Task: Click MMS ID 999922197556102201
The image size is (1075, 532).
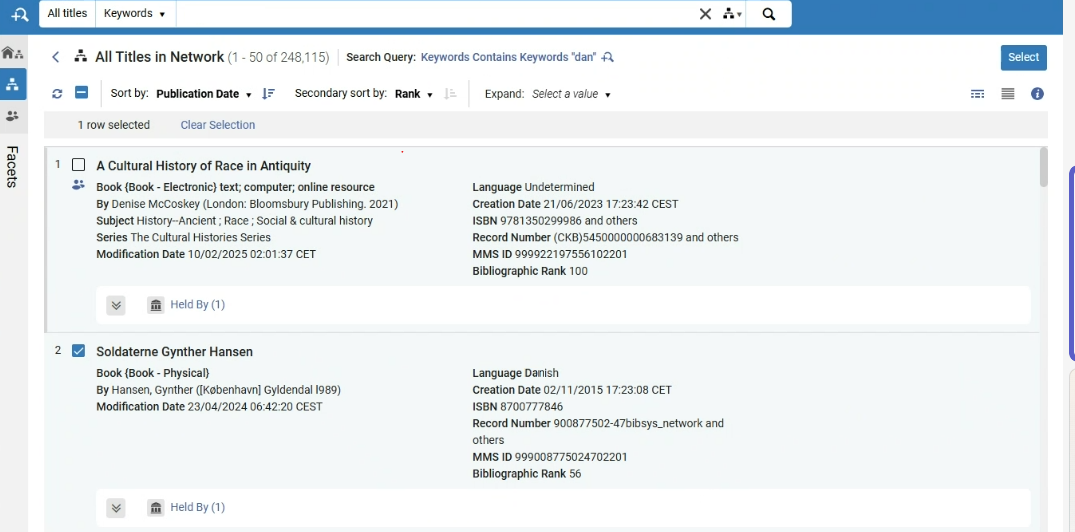Action: click(x=550, y=254)
